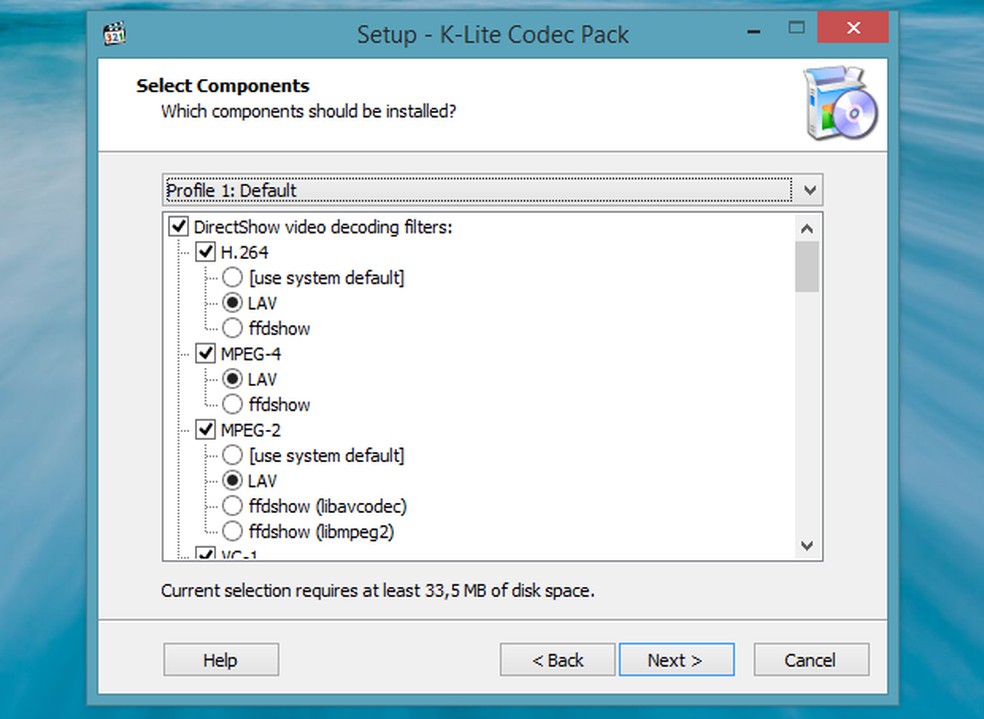
Task: Click the Next button
Action: tap(676, 660)
